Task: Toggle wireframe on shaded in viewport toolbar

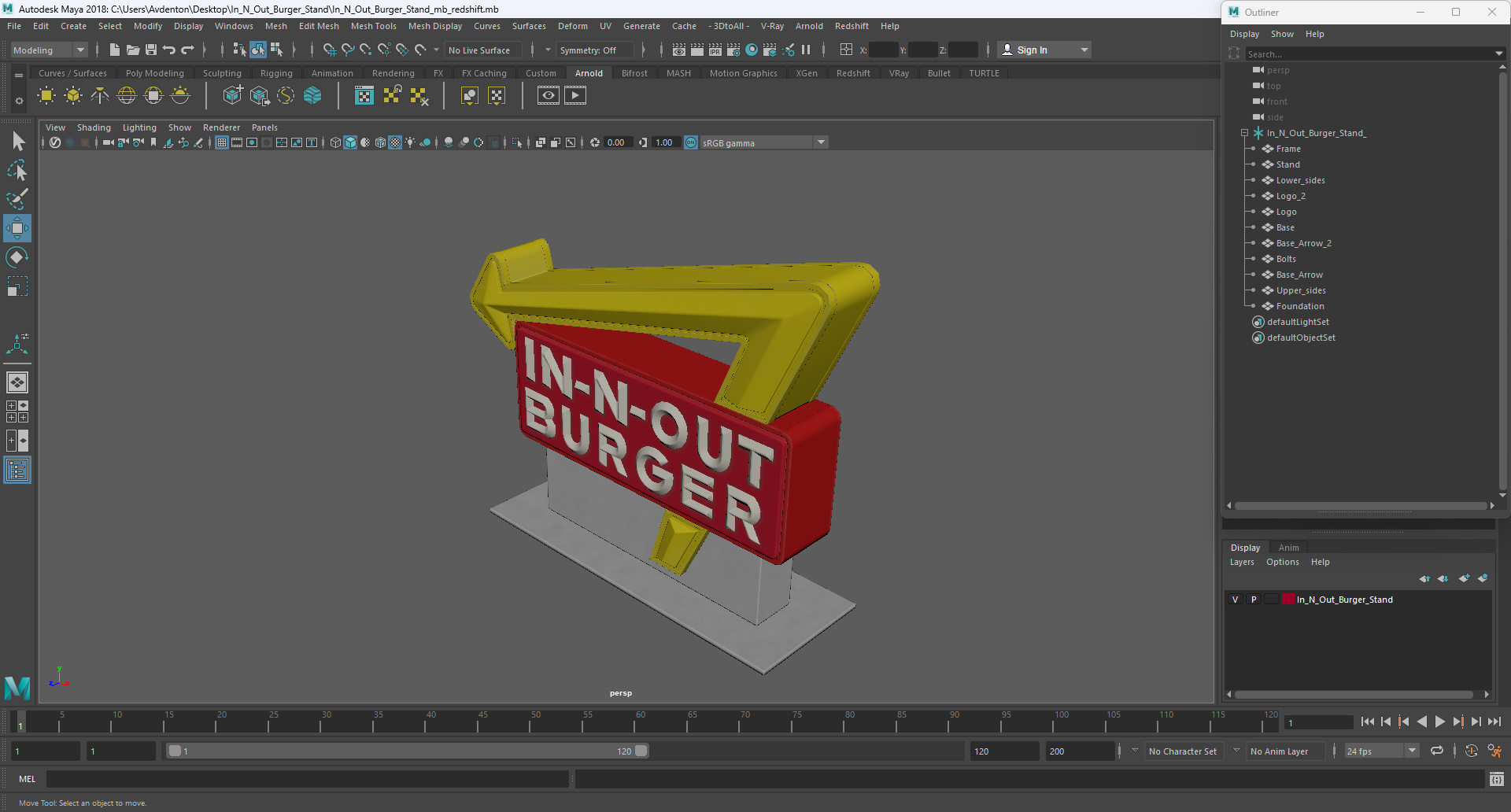Action: [380, 142]
